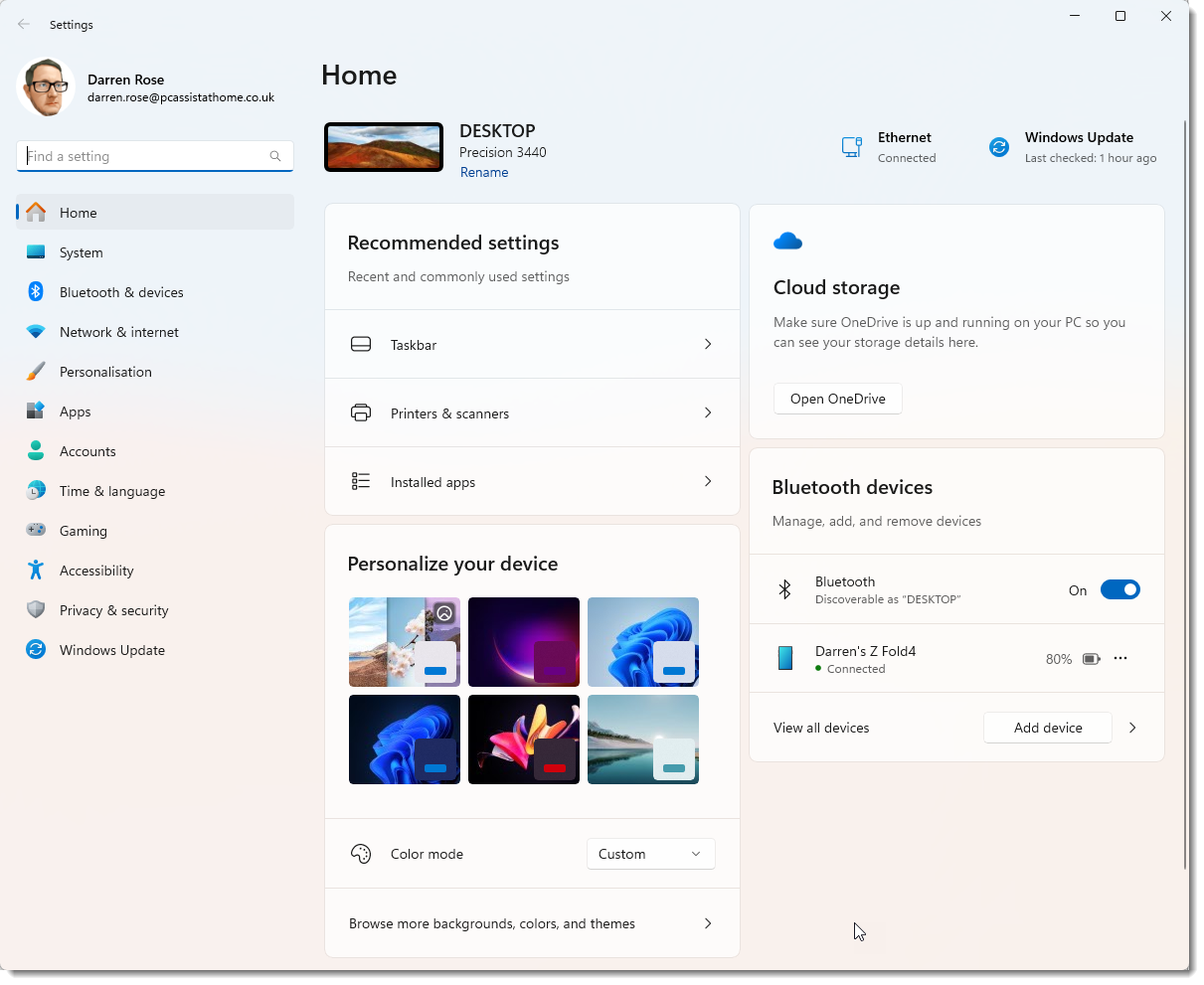1204x985 pixels.
Task: Toggle Bluetooth off
Action: point(1120,589)
